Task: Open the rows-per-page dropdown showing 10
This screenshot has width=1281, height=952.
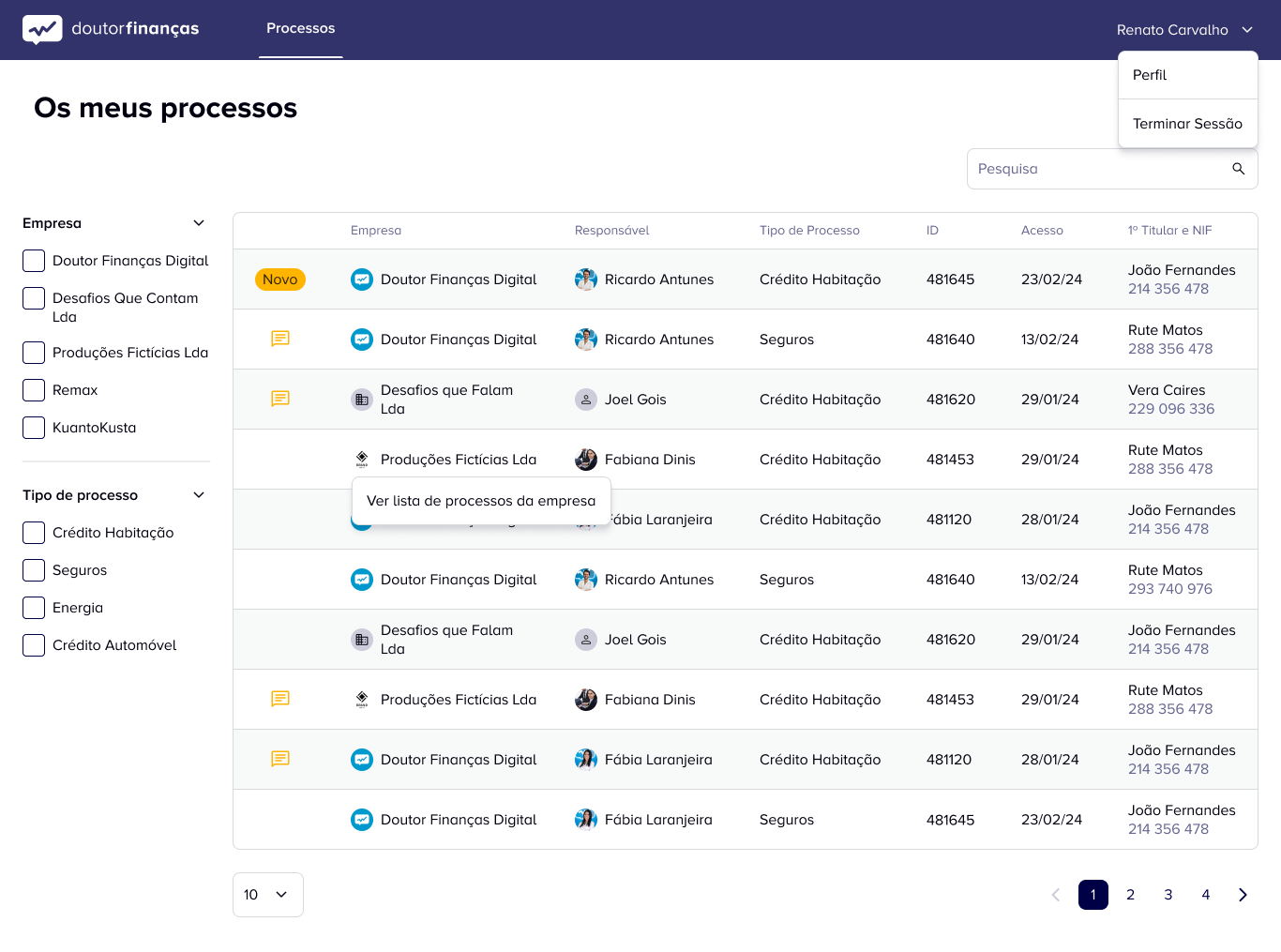Action: coord(267,895)
